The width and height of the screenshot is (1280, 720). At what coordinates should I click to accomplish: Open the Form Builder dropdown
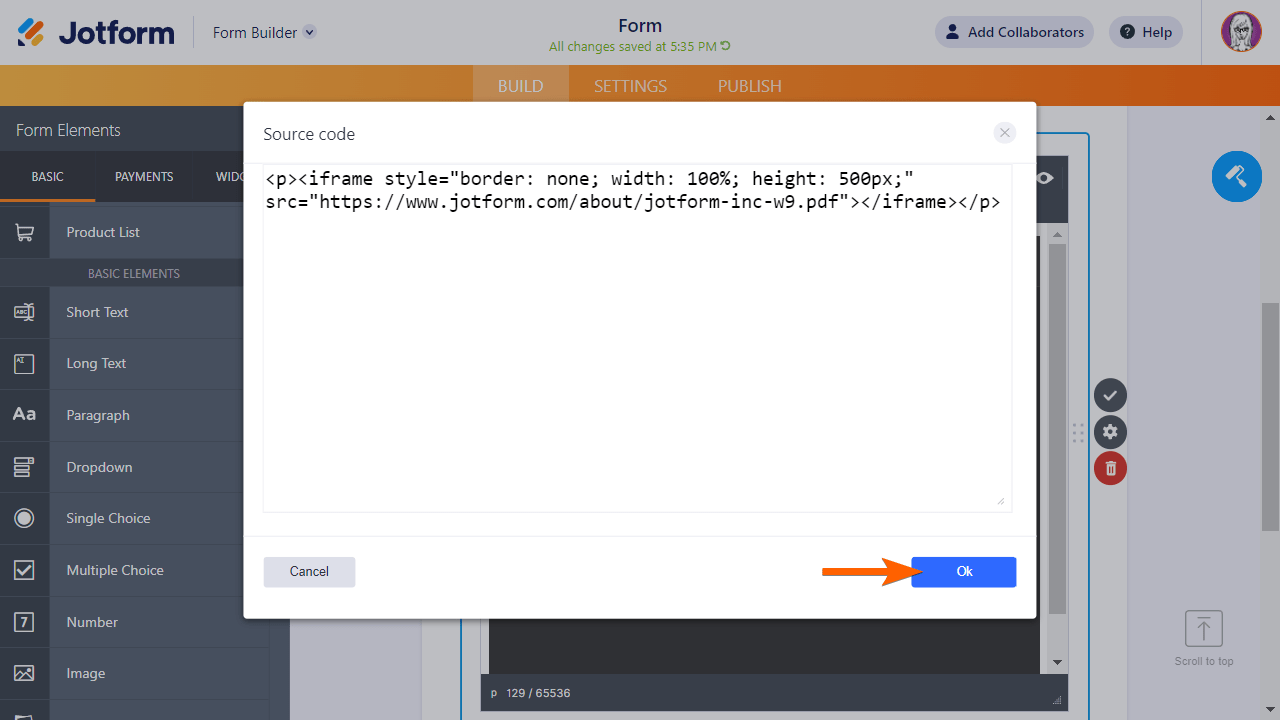[x=264, y=32]
